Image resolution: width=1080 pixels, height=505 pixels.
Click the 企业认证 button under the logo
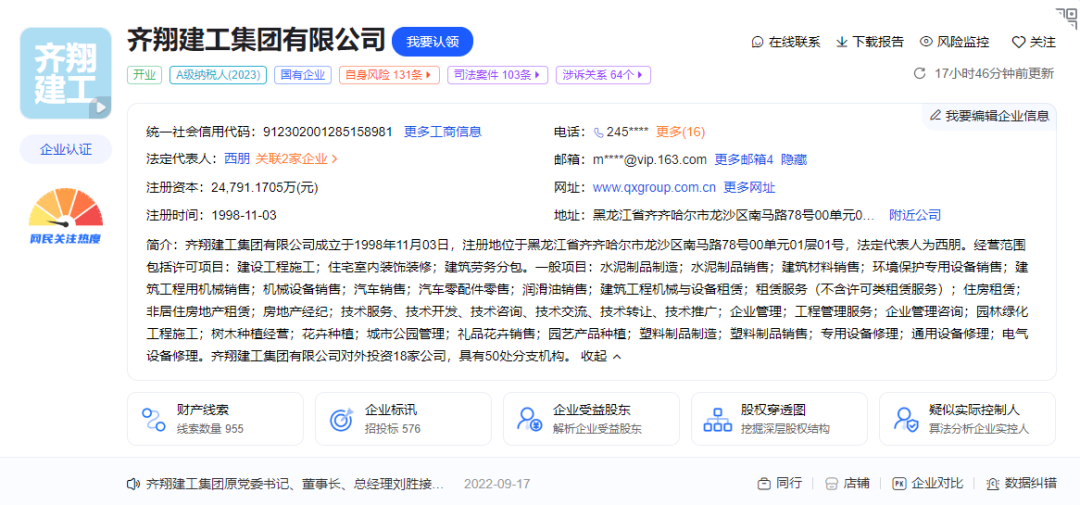pos(66,149)
